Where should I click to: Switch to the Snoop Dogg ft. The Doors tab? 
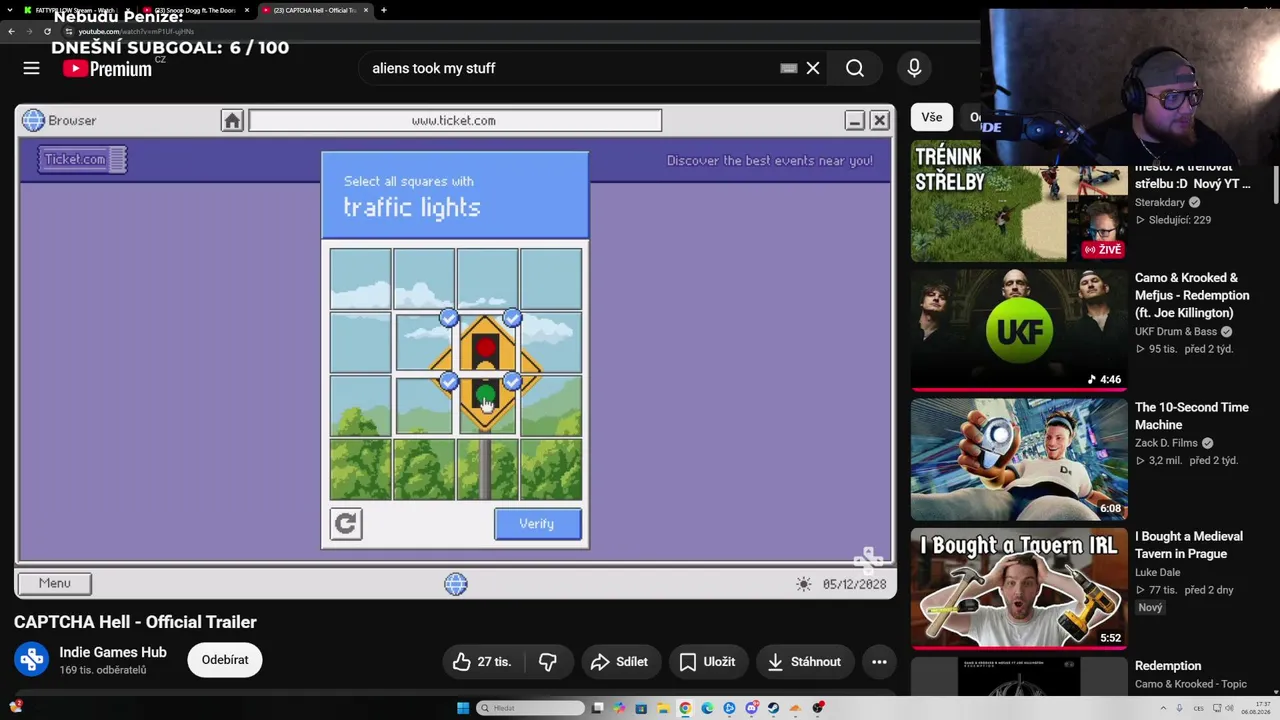(x=194, y=10)
